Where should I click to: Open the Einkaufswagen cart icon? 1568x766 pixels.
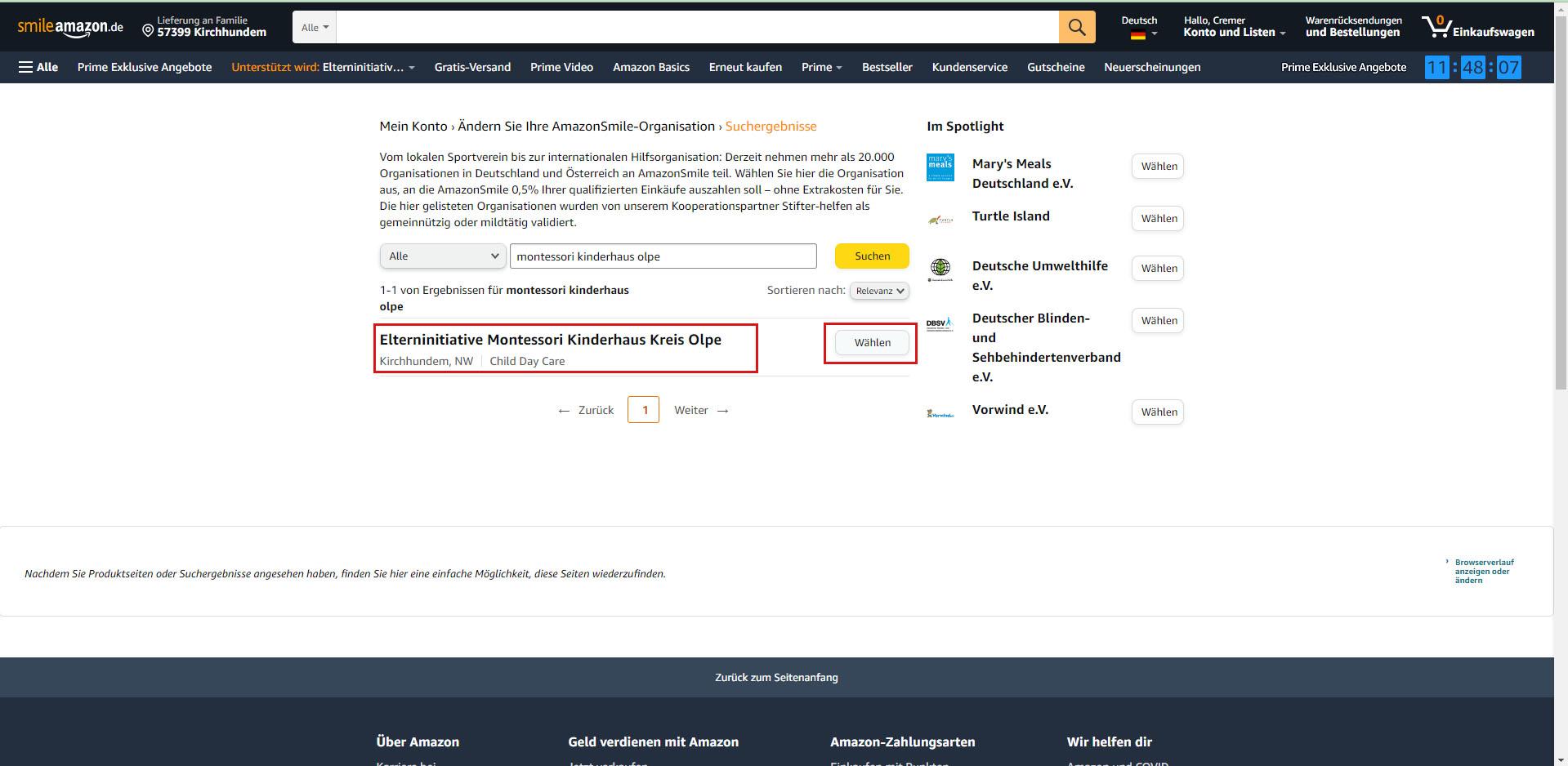(1477, 27)
